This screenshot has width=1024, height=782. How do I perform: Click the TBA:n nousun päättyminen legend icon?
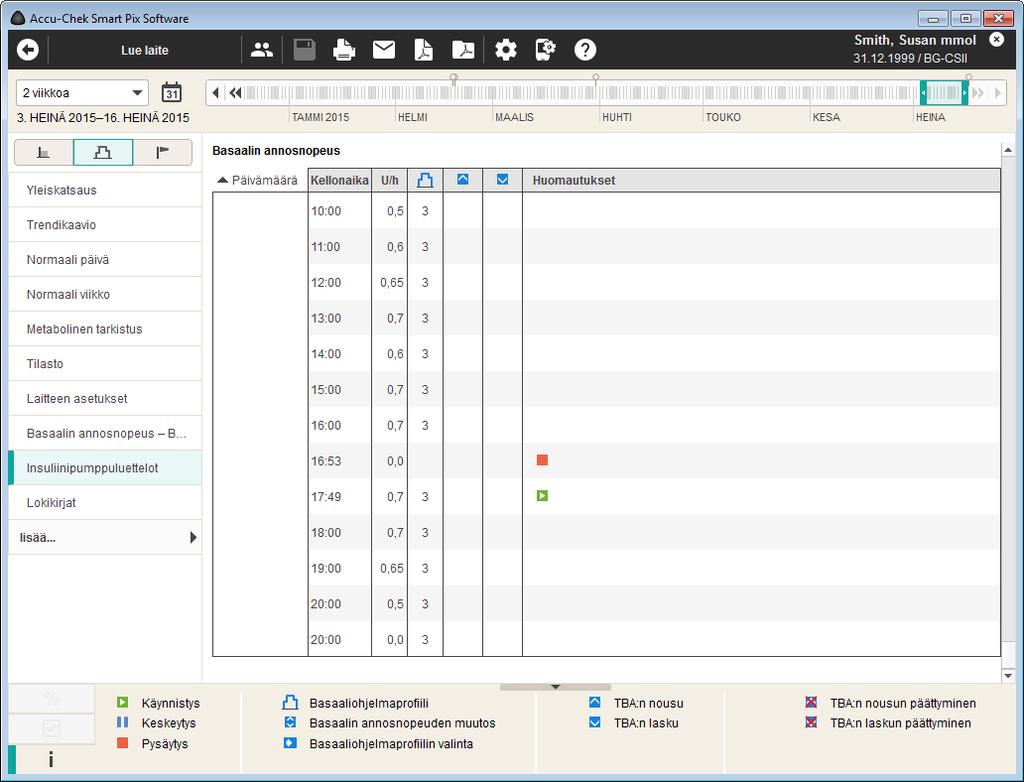(x=811, y=702)
